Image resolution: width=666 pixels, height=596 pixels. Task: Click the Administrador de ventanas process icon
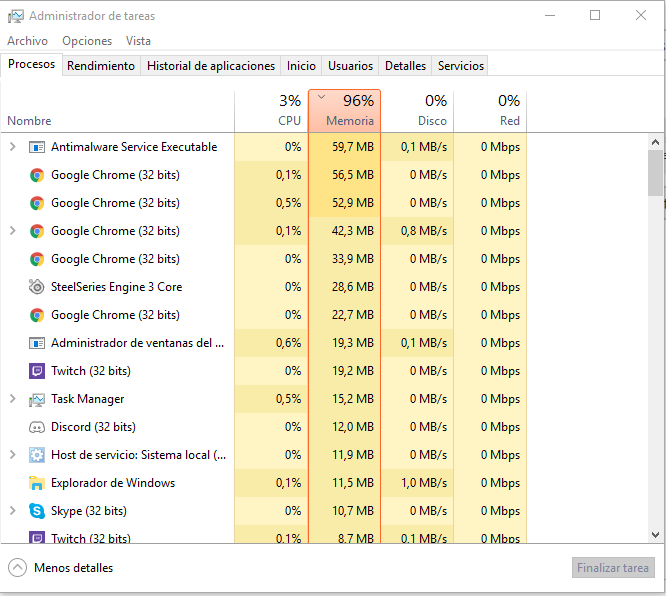(x=37, y=343)
